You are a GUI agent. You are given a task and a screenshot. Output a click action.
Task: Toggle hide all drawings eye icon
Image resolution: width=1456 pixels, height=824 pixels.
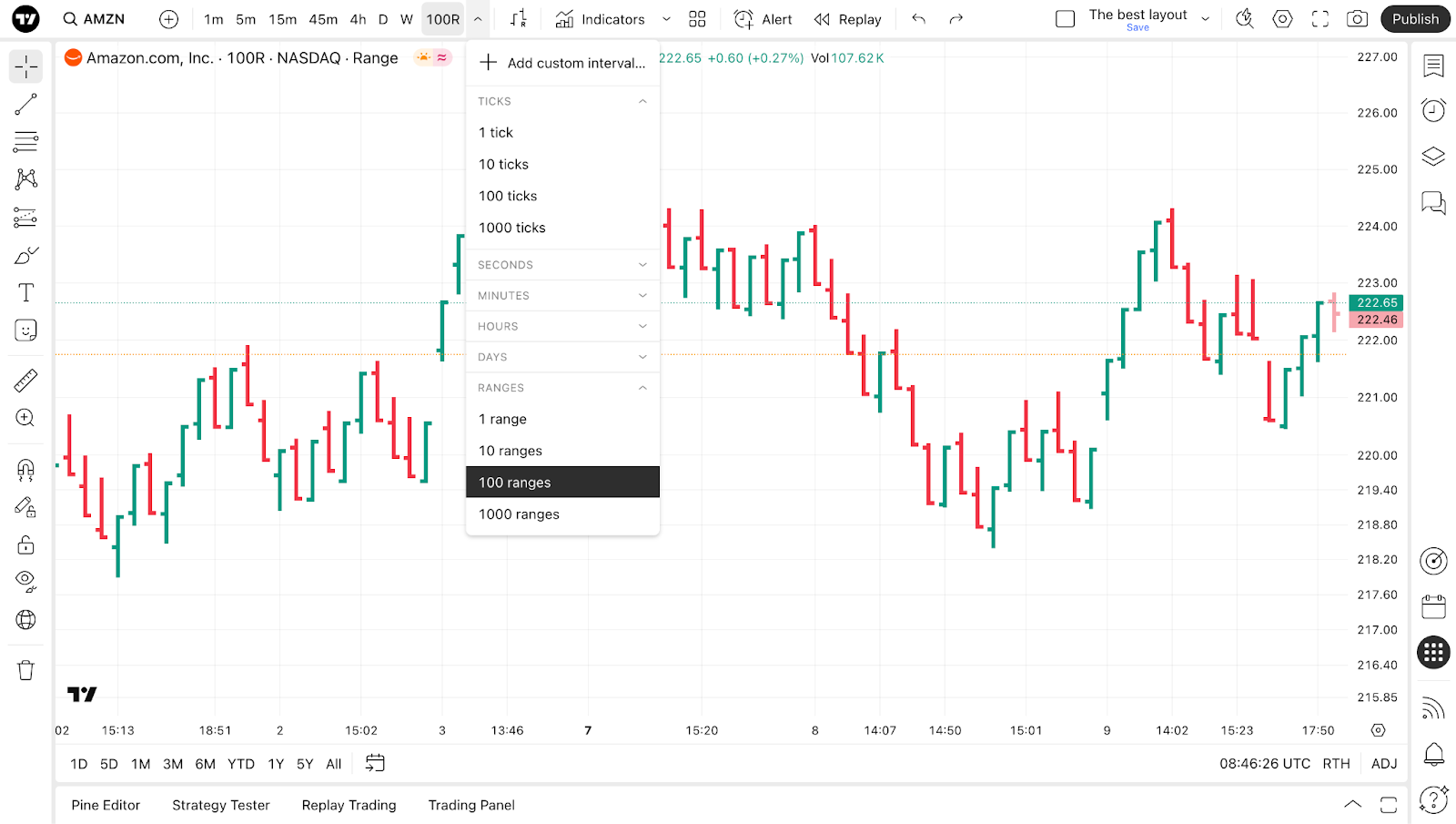pos(25,581)
